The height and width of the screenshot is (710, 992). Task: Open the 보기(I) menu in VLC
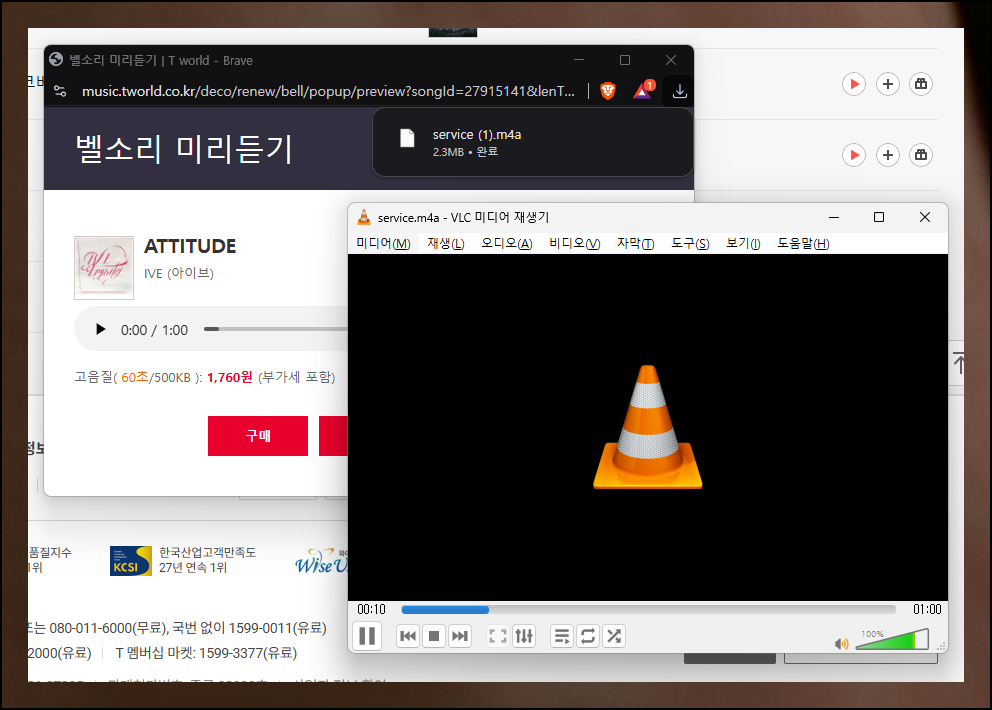(743, 244)
